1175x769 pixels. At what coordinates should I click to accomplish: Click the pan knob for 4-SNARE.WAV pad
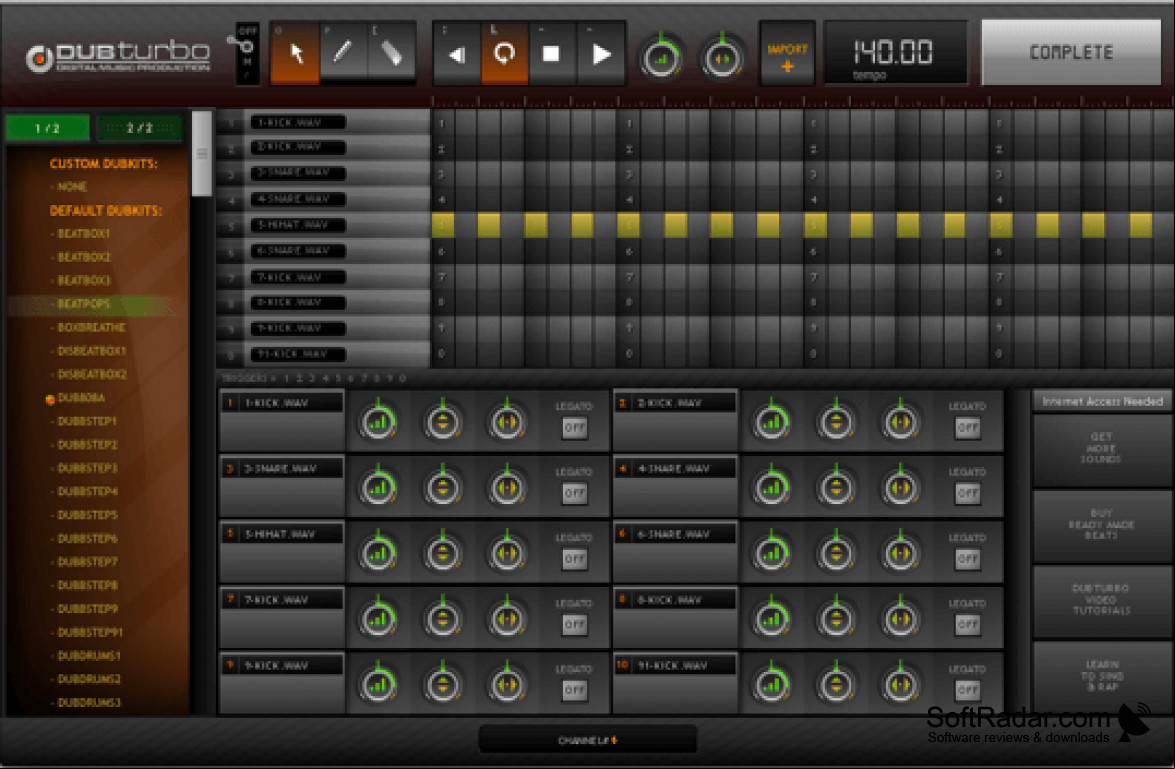(x=901, y=488)
